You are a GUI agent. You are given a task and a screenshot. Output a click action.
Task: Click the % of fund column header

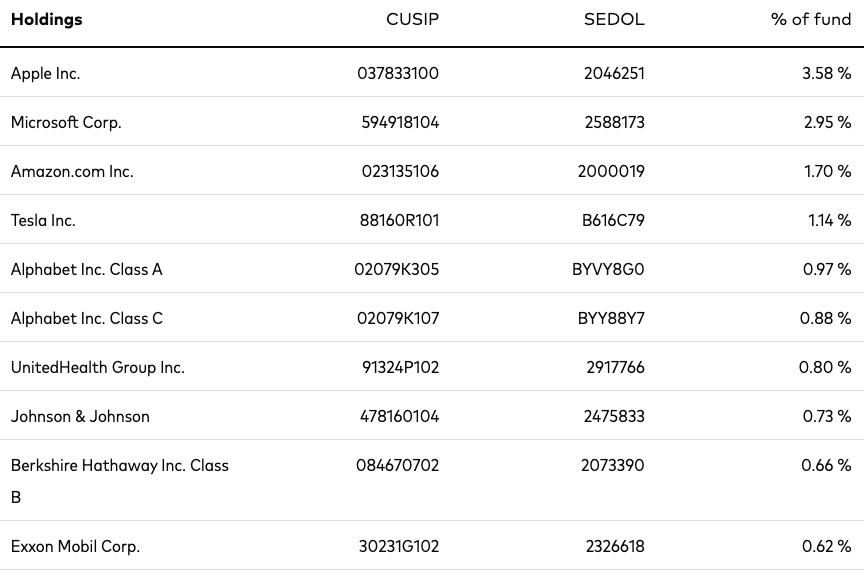811,19
